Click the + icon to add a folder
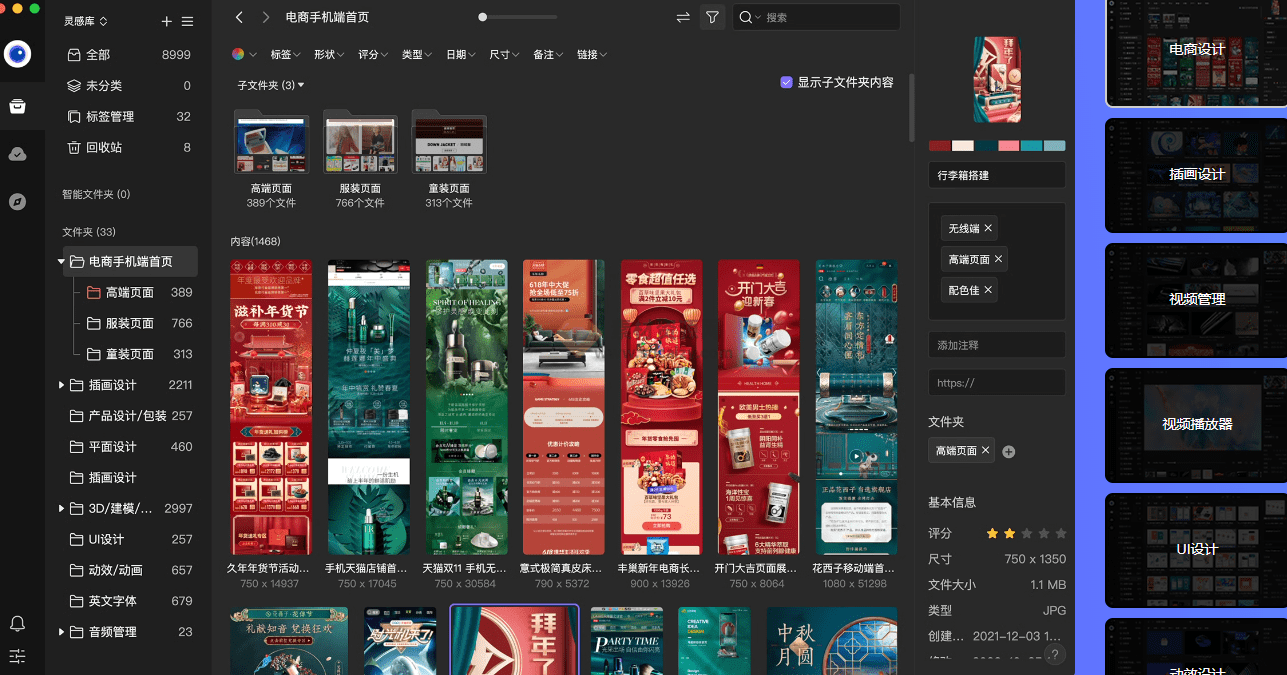The image size is (1287, 675). [165, 20]
